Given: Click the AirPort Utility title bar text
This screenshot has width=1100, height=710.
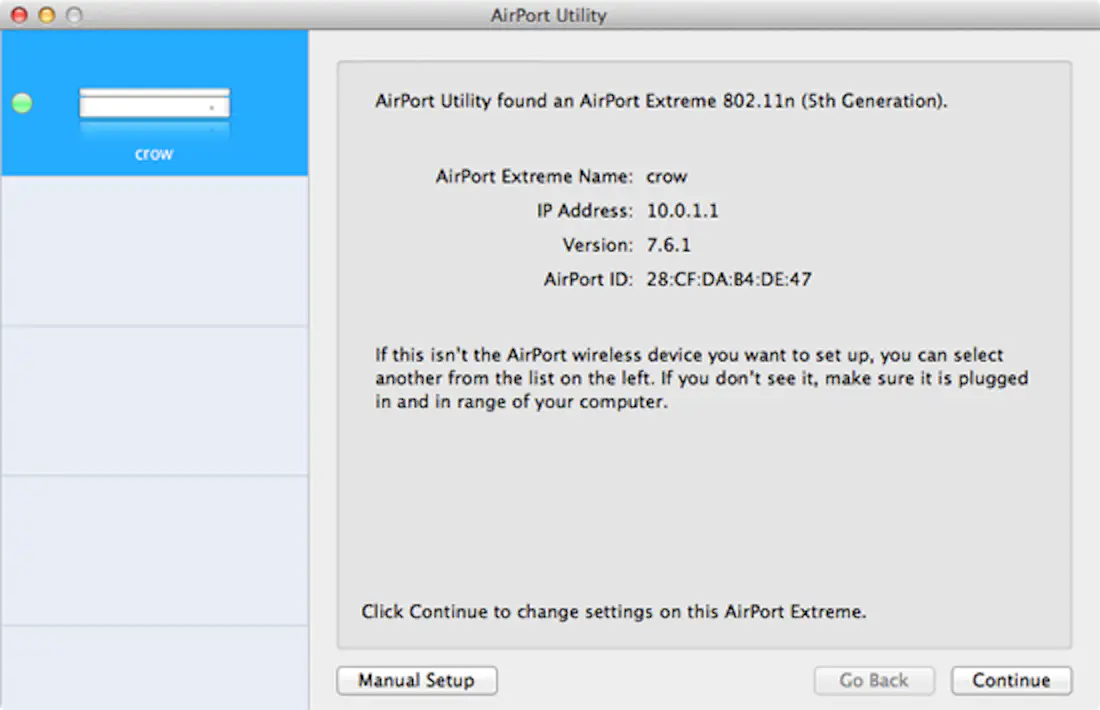Looking at the screenshot, I should coord(549,15).
